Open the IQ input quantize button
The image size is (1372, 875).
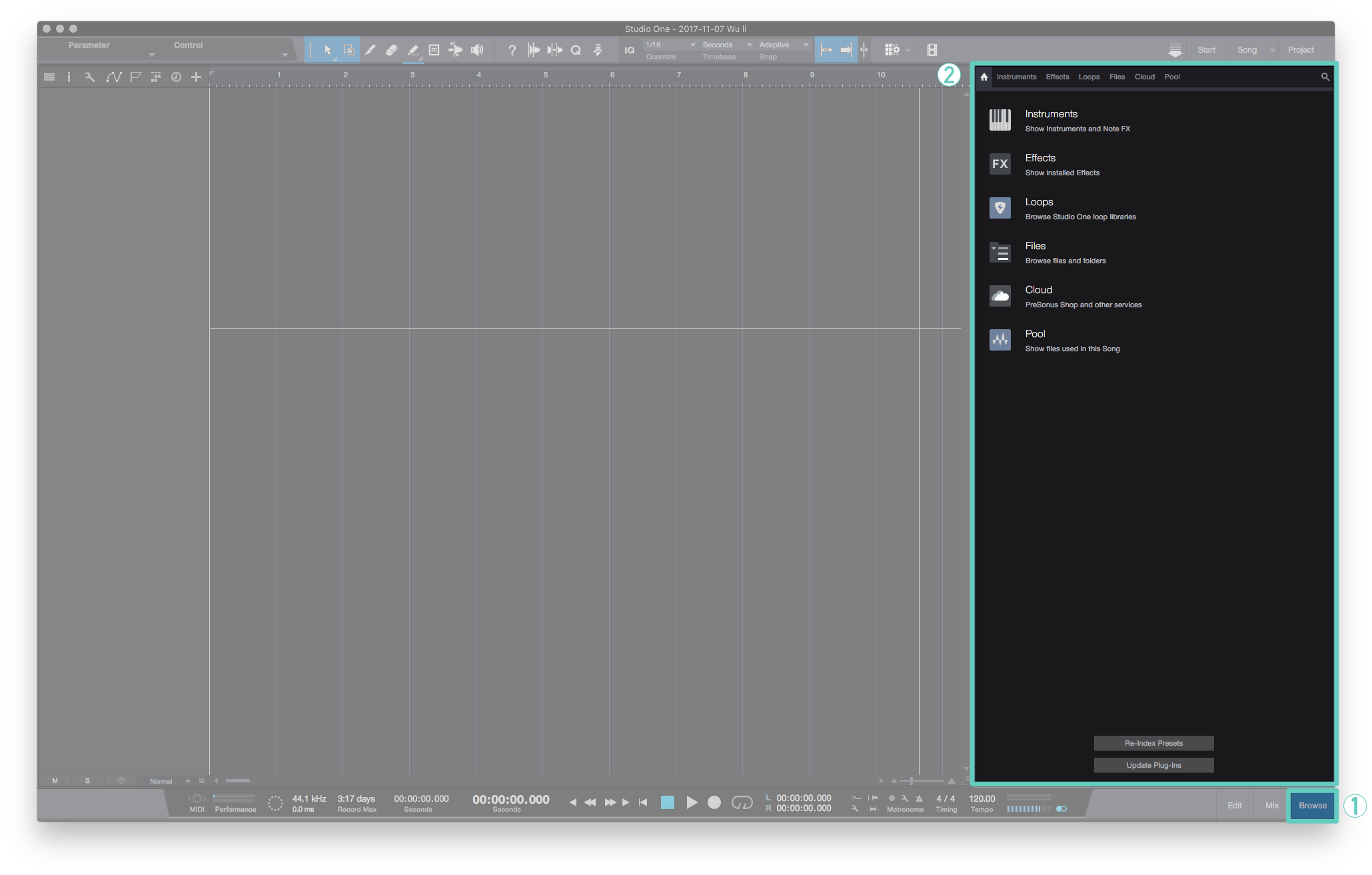click(x=630, y=50)
